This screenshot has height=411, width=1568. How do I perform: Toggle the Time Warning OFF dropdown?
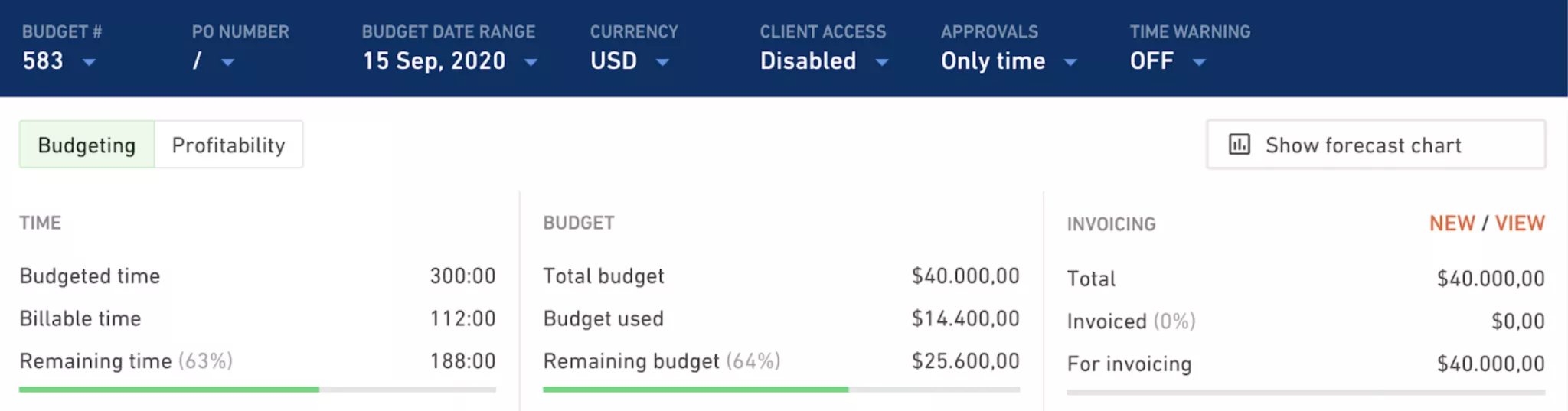[1168, 60]
